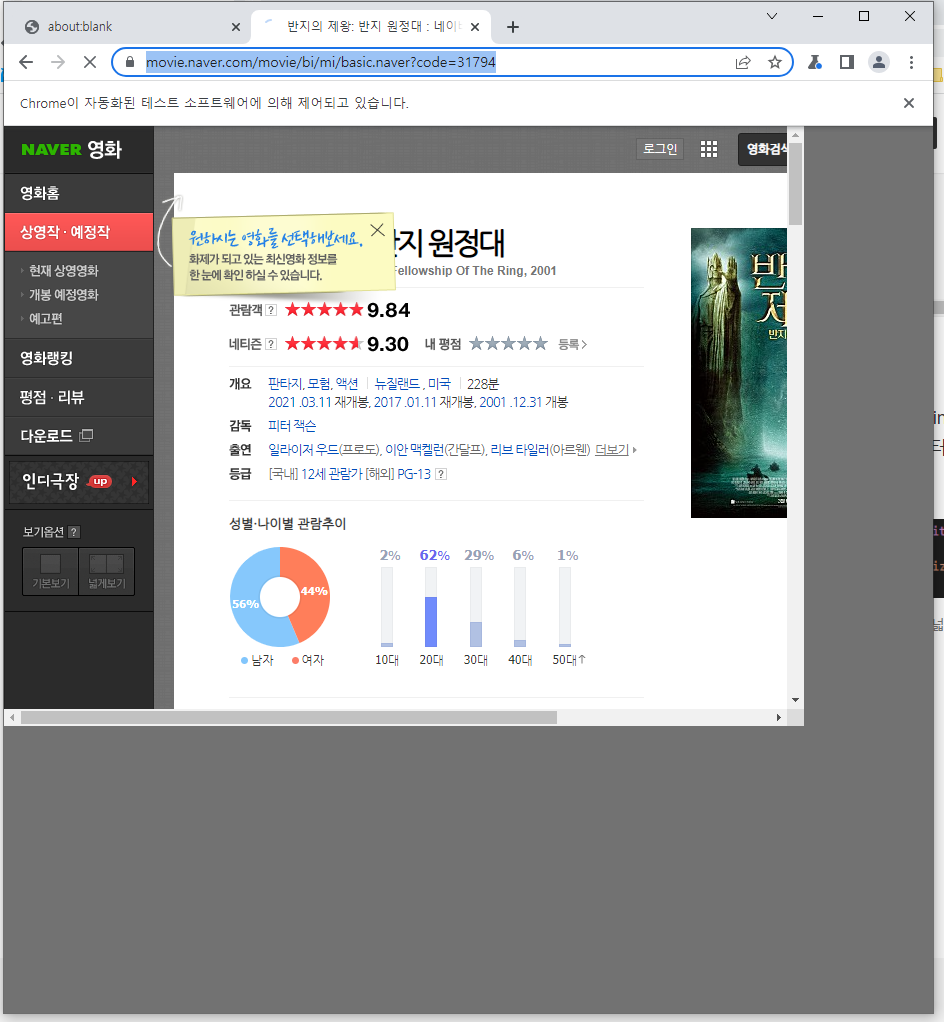Click the browser forward arrow
The height and width of the screenshot is (1022, 944).
58,62
